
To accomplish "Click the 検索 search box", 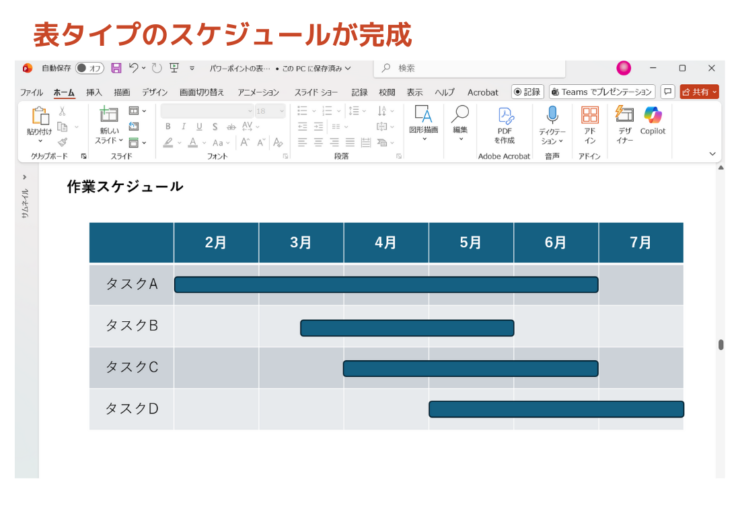I will [470, 68].
